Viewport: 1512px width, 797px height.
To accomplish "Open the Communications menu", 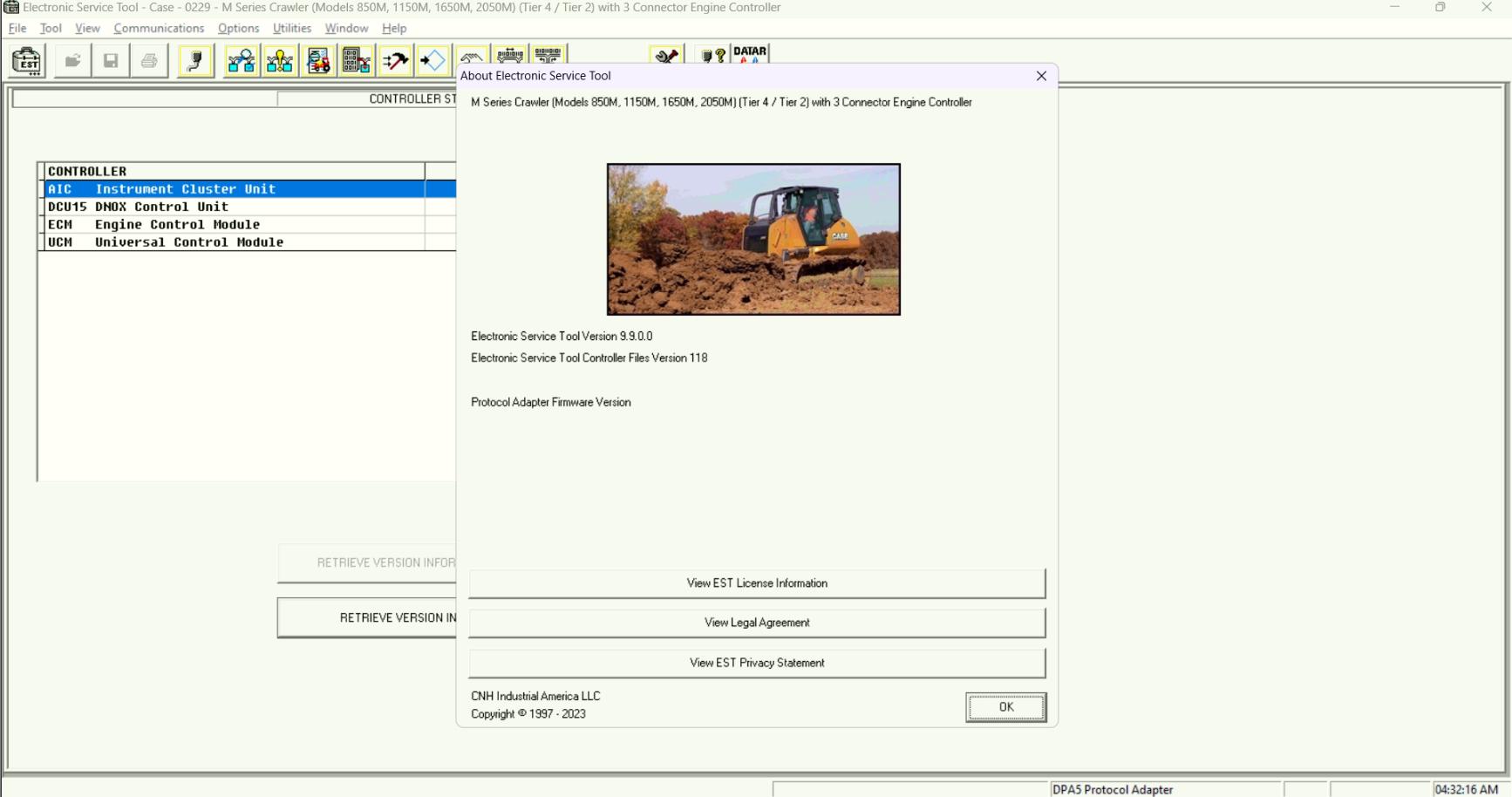I will click(x=159, y=28).
